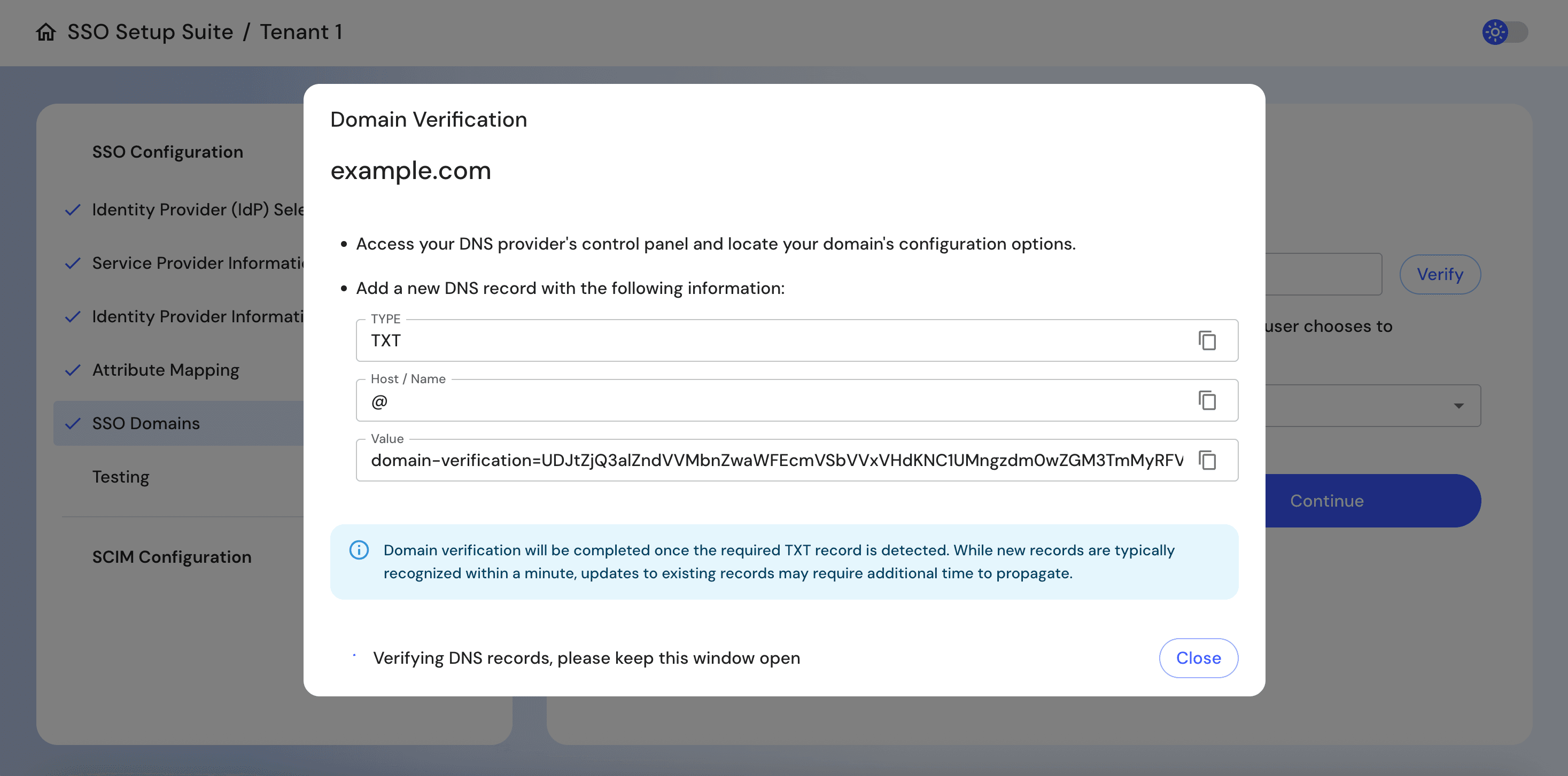Click the Continue button
The width and height of the screenshot is (1568, 776).
click(x=1326, y=500)
